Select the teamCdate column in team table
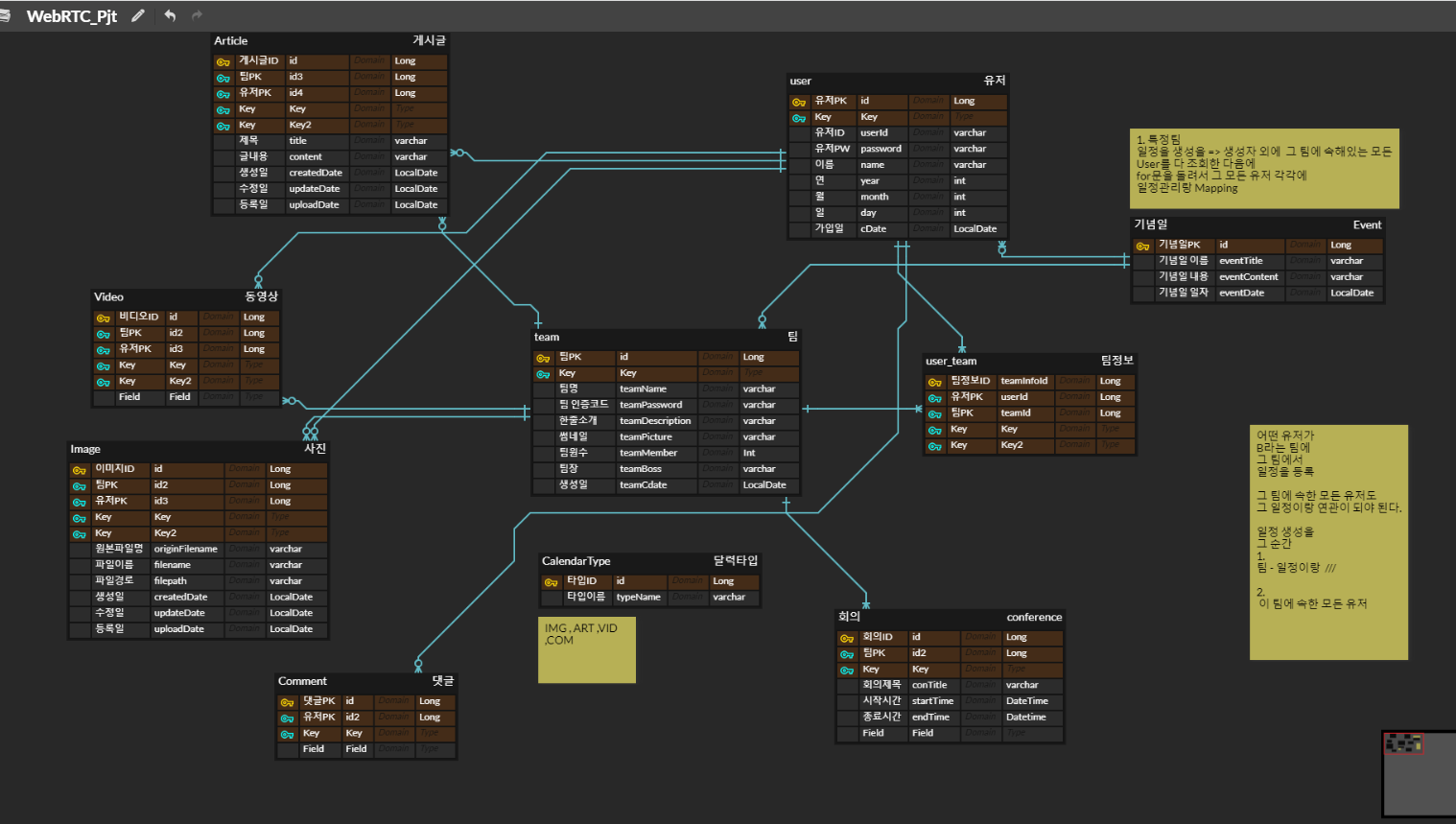The height and width of the screenshot is (824, 1456). (644, 485)
